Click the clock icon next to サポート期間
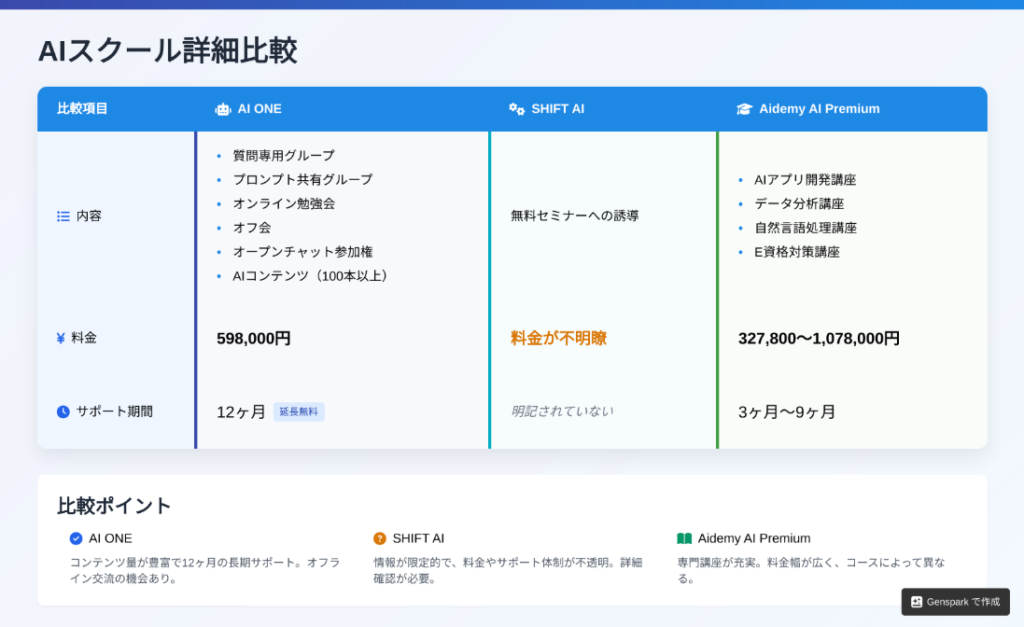The width and height of the screenshot is (1024, 627). point(63,411)
